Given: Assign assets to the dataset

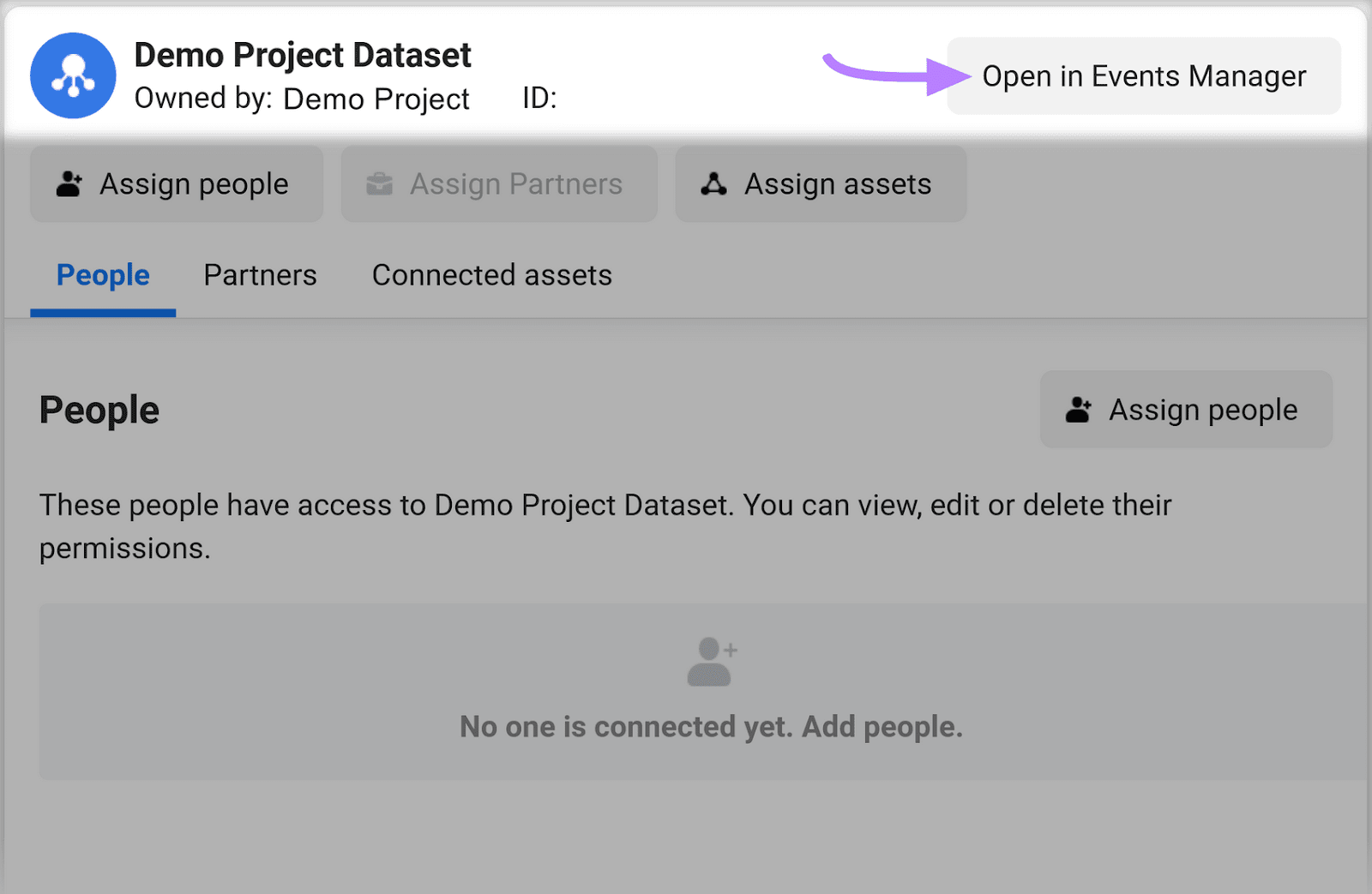Looking at the screenshot, I should click(x=820, y=183).
